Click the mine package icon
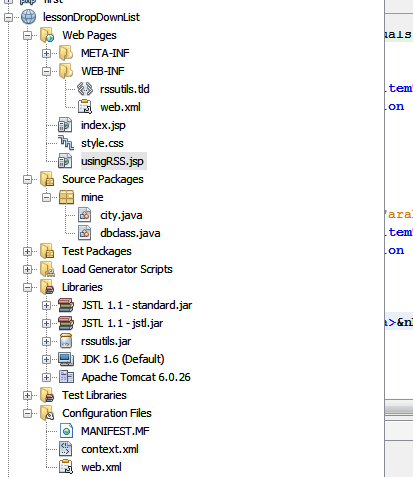413x477 pixels. pos(66,197)
